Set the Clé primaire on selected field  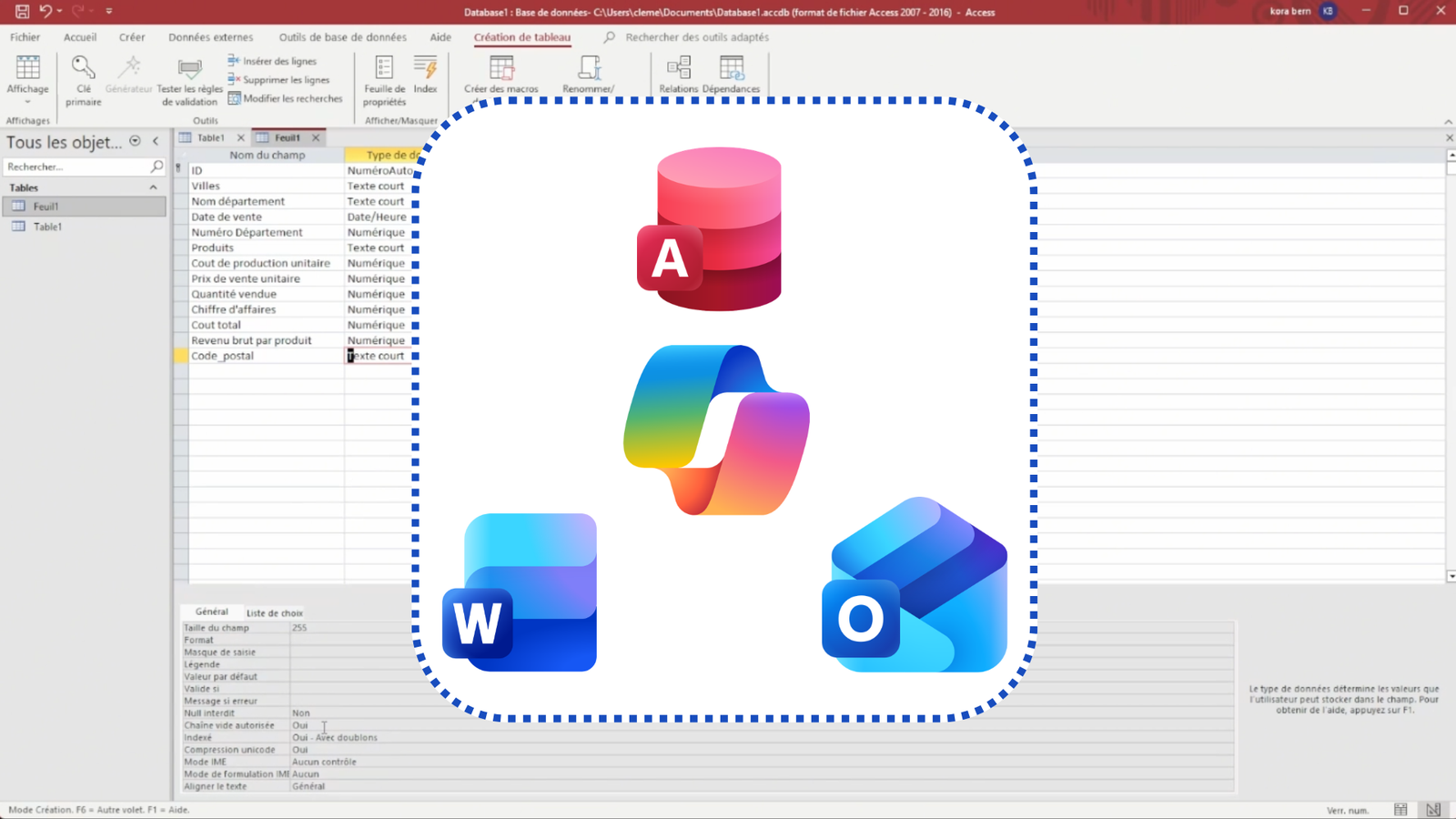[83, 80]
